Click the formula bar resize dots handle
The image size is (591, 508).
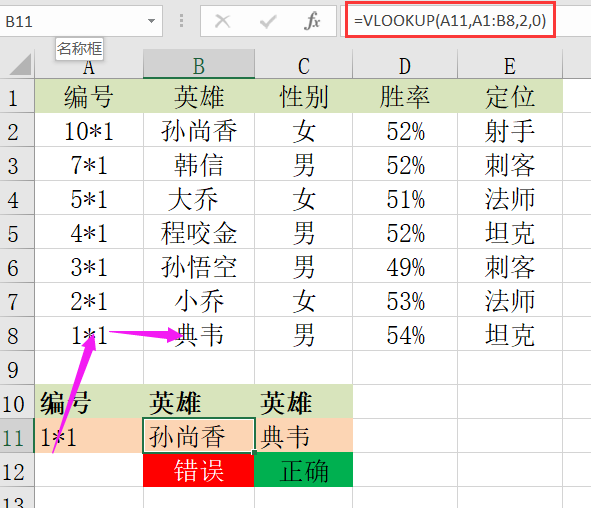coord(181,21)
